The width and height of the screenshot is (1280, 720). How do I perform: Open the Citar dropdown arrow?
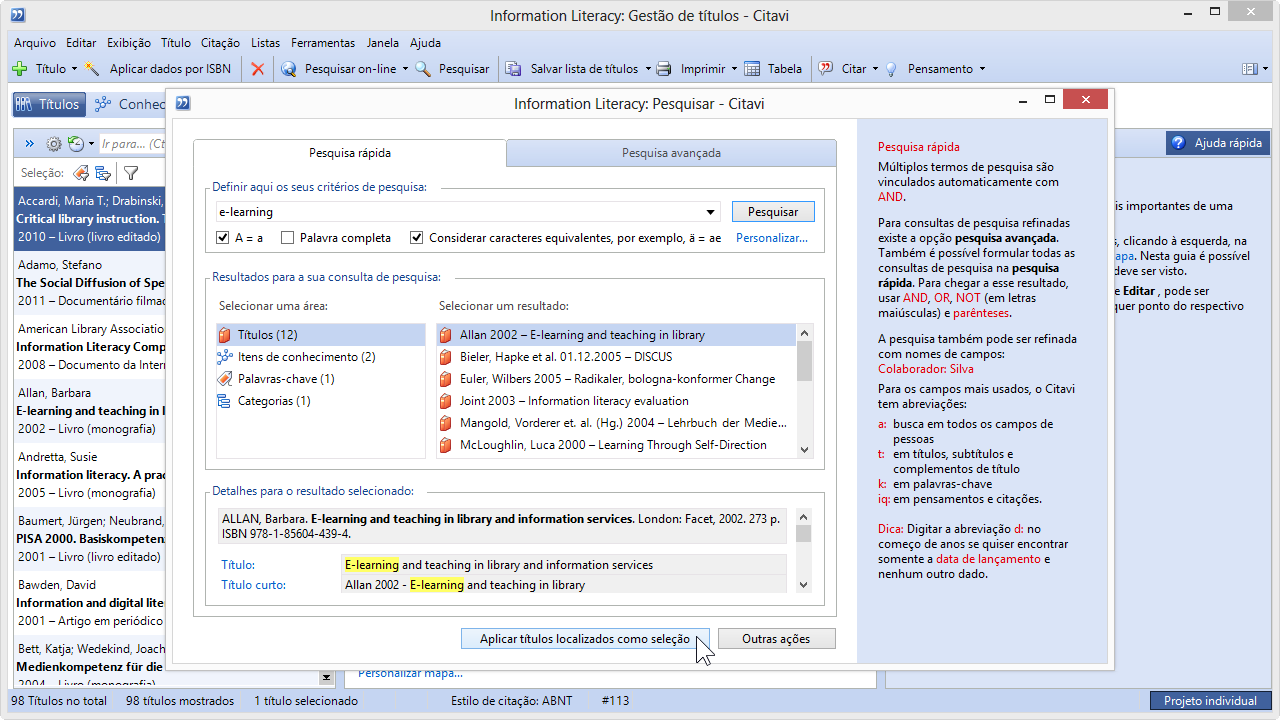(x=875, y=69)
